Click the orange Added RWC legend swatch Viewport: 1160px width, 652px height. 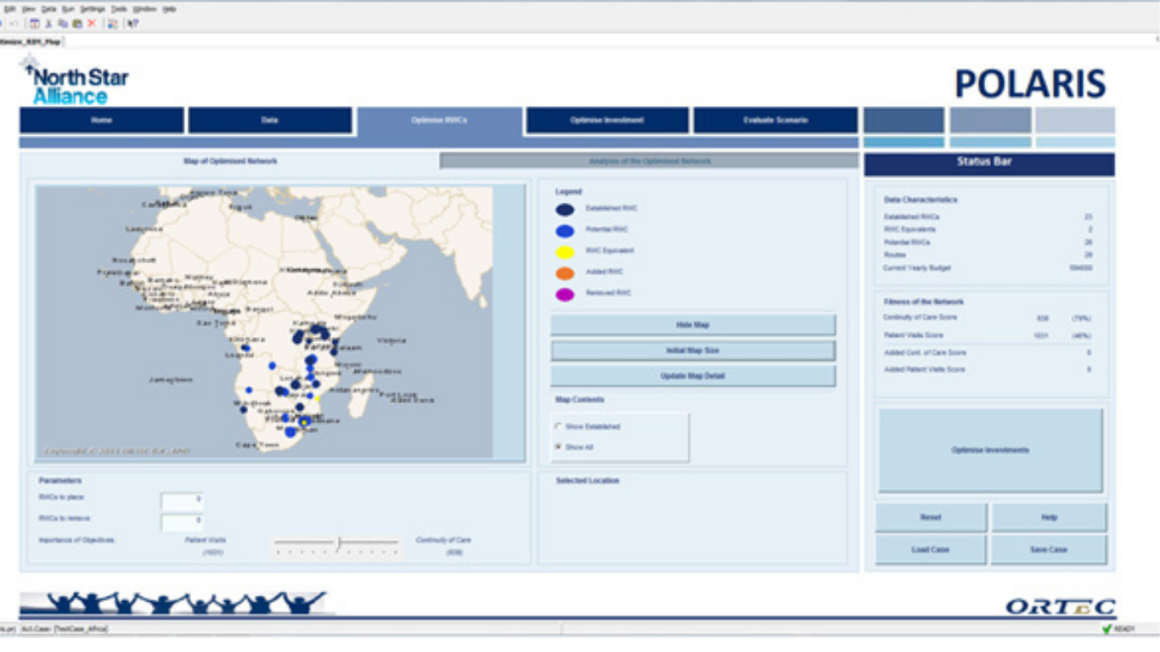pos(564,273)
